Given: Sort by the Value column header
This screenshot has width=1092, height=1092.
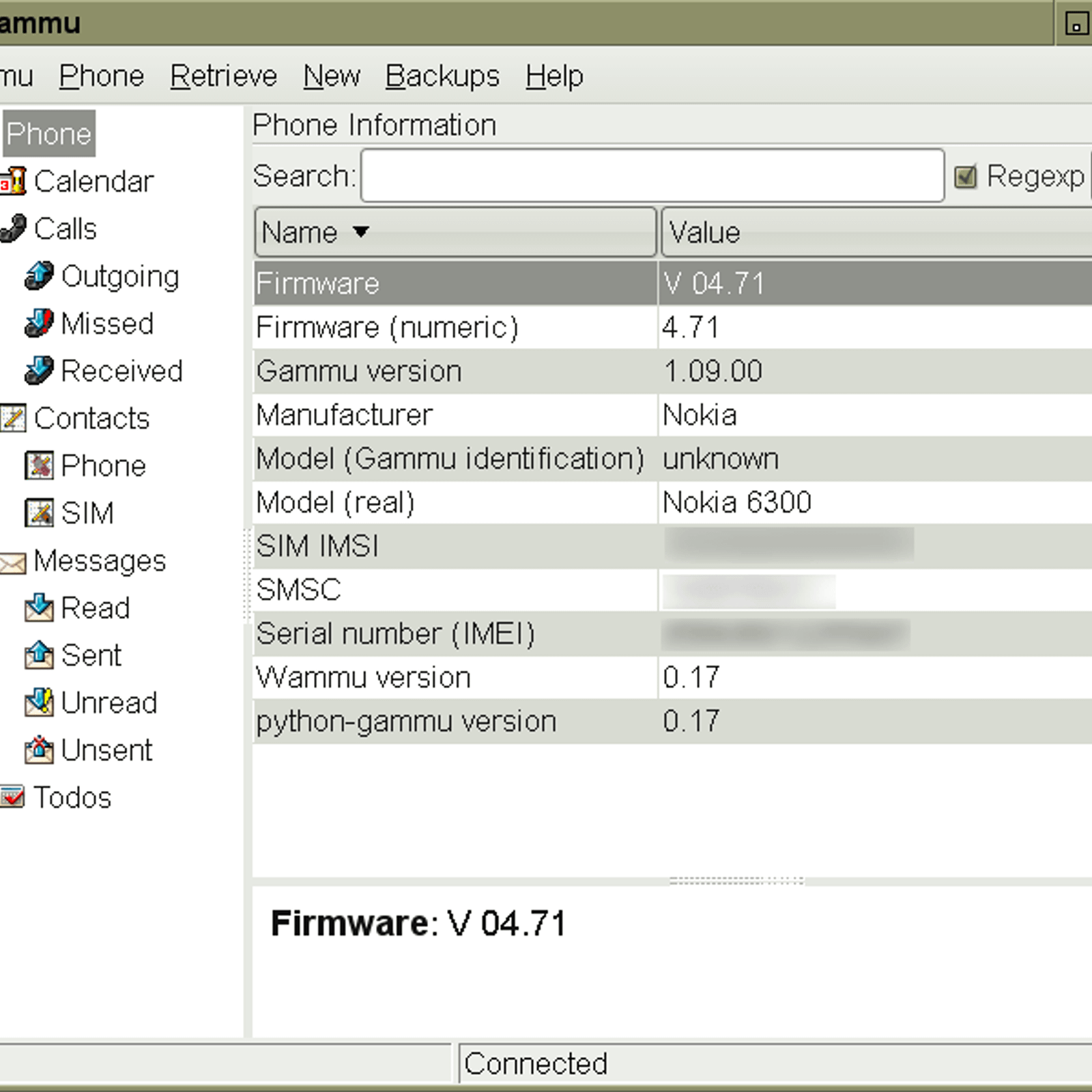Looking at the screenshot, I should [x=876, y=232].
